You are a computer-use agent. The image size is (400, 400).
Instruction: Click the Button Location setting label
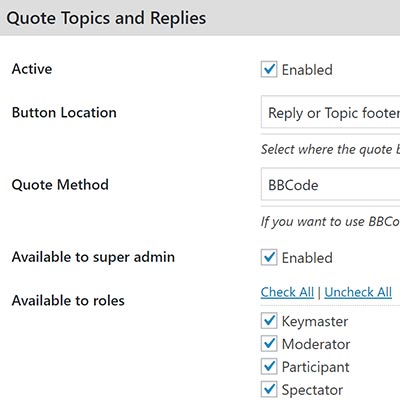click(x=64, y=113)
